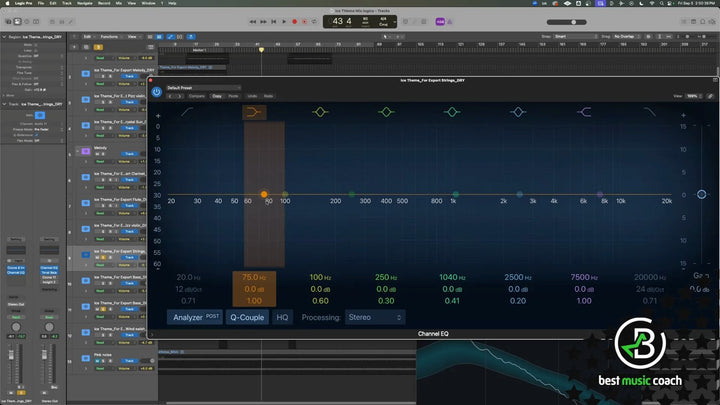Toggle the Metronome icon

[450, 22]
